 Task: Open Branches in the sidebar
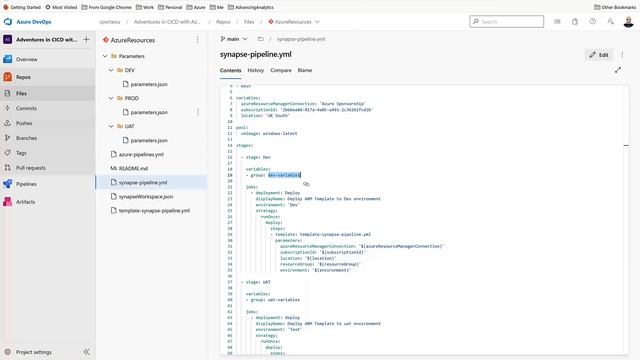(x=26, y=138)
